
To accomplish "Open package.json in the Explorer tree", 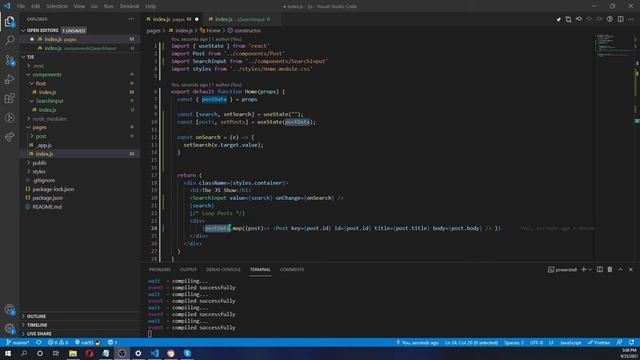I will [x=80, y=198].
